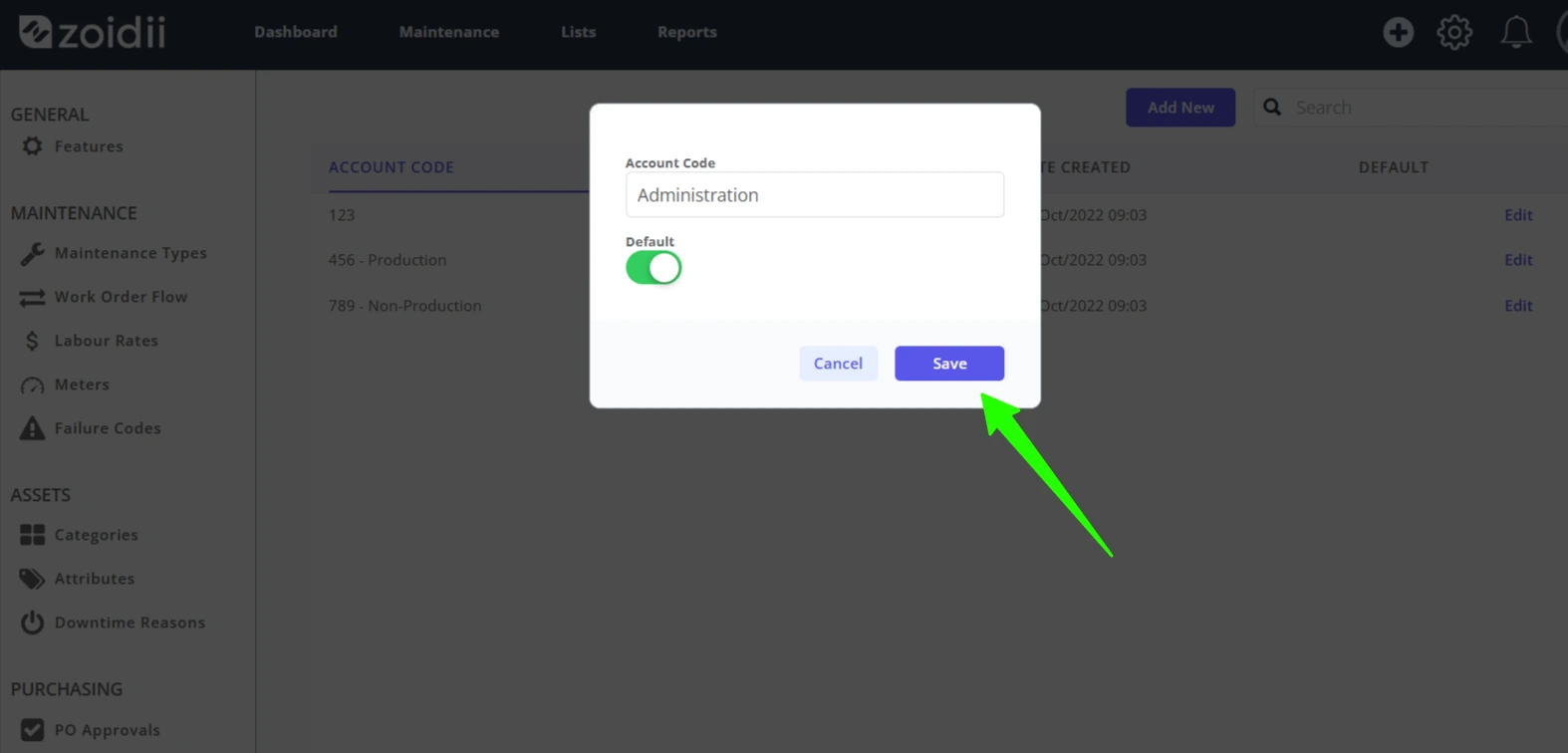The height and width of the screenshot is (753, 1568).
Task: Select the 789 - Non-Production cell
Action: click(x=404, y=306)
